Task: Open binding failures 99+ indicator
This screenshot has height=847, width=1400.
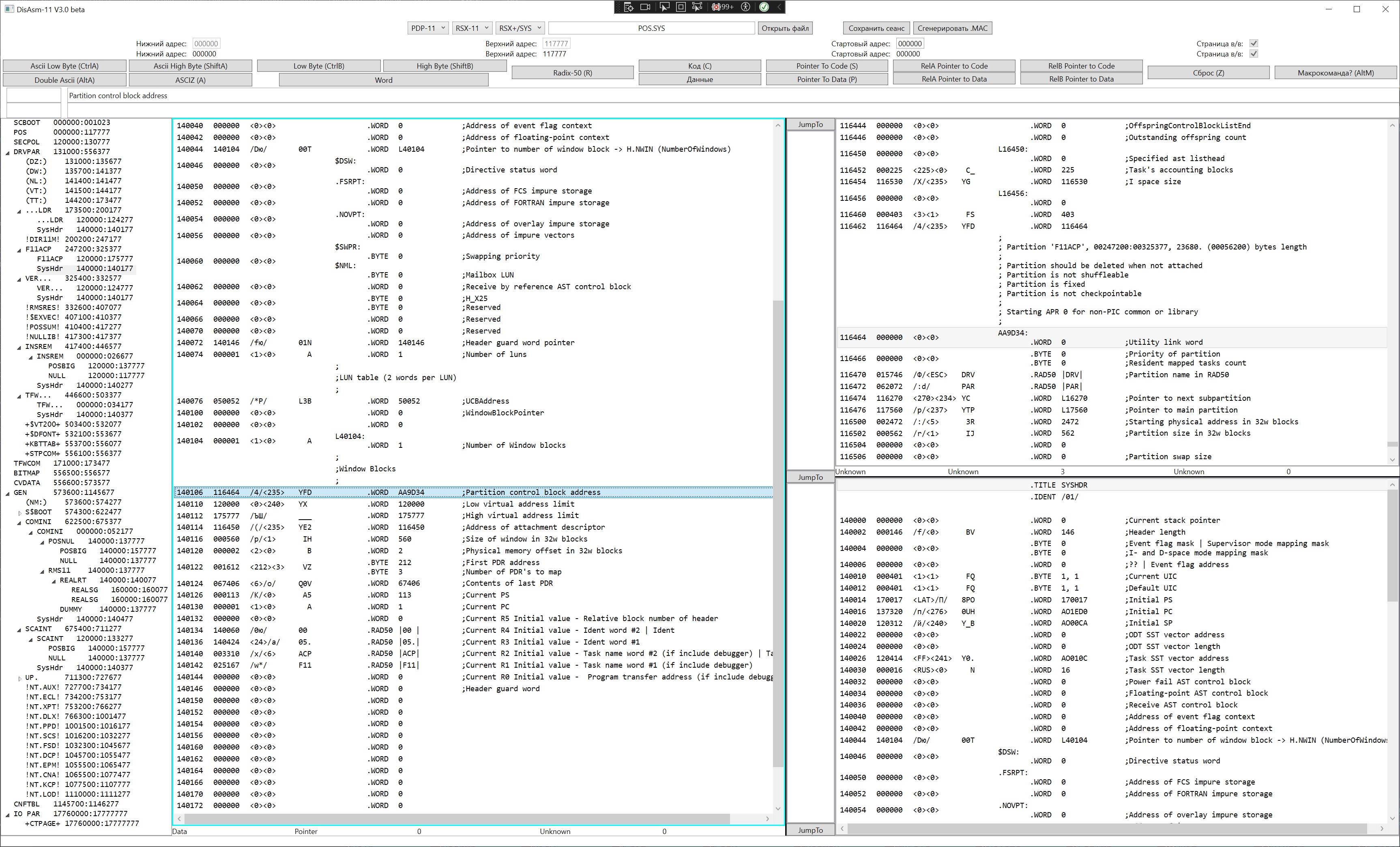Action: (x=723, y=7)
